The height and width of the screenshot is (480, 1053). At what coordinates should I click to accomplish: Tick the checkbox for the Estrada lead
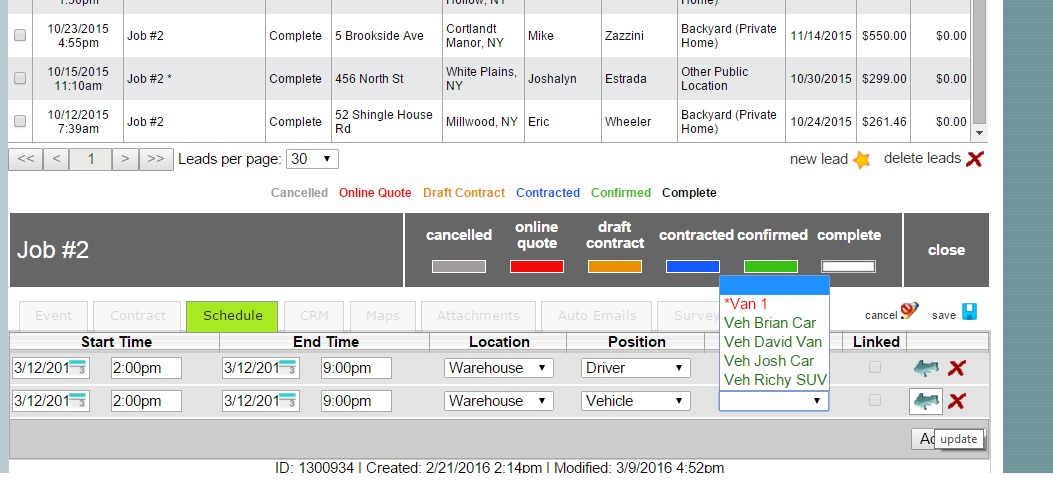coord(20,79)
